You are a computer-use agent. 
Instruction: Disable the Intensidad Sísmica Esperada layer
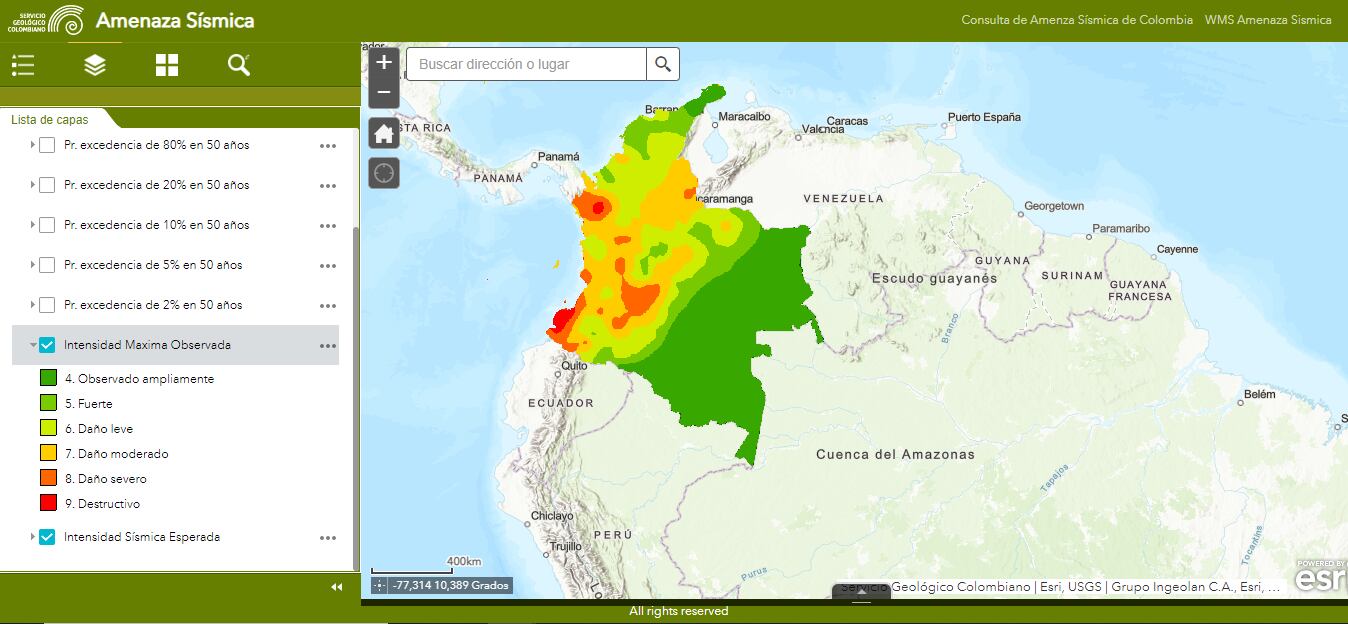[45, 537]
